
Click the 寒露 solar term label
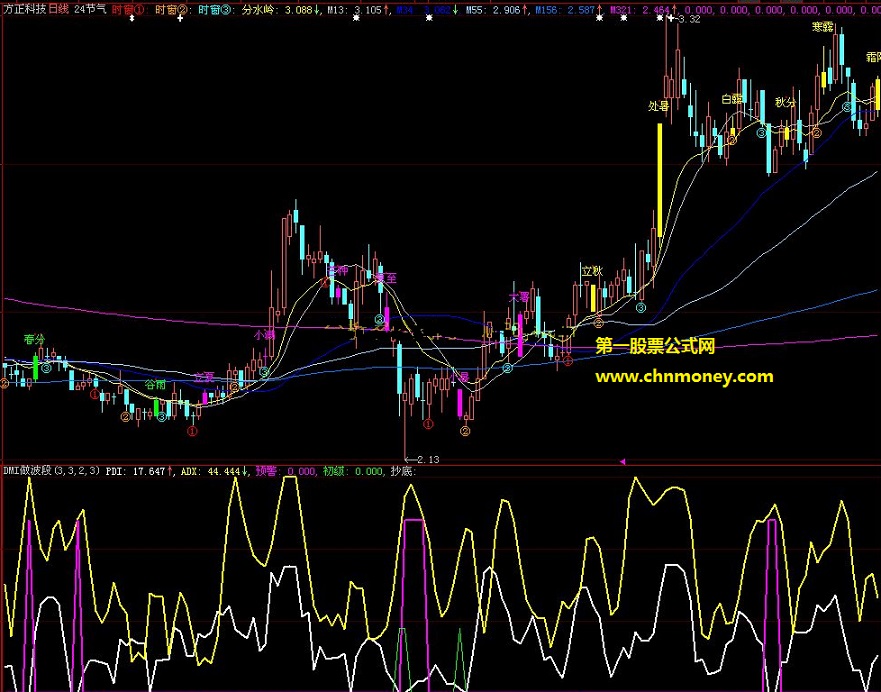[x=823, y=27]
